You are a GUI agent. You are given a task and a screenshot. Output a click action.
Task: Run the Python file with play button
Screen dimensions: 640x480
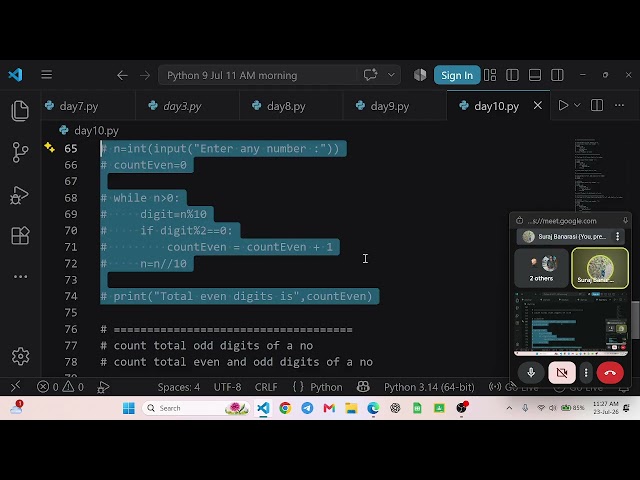(563, 105)
